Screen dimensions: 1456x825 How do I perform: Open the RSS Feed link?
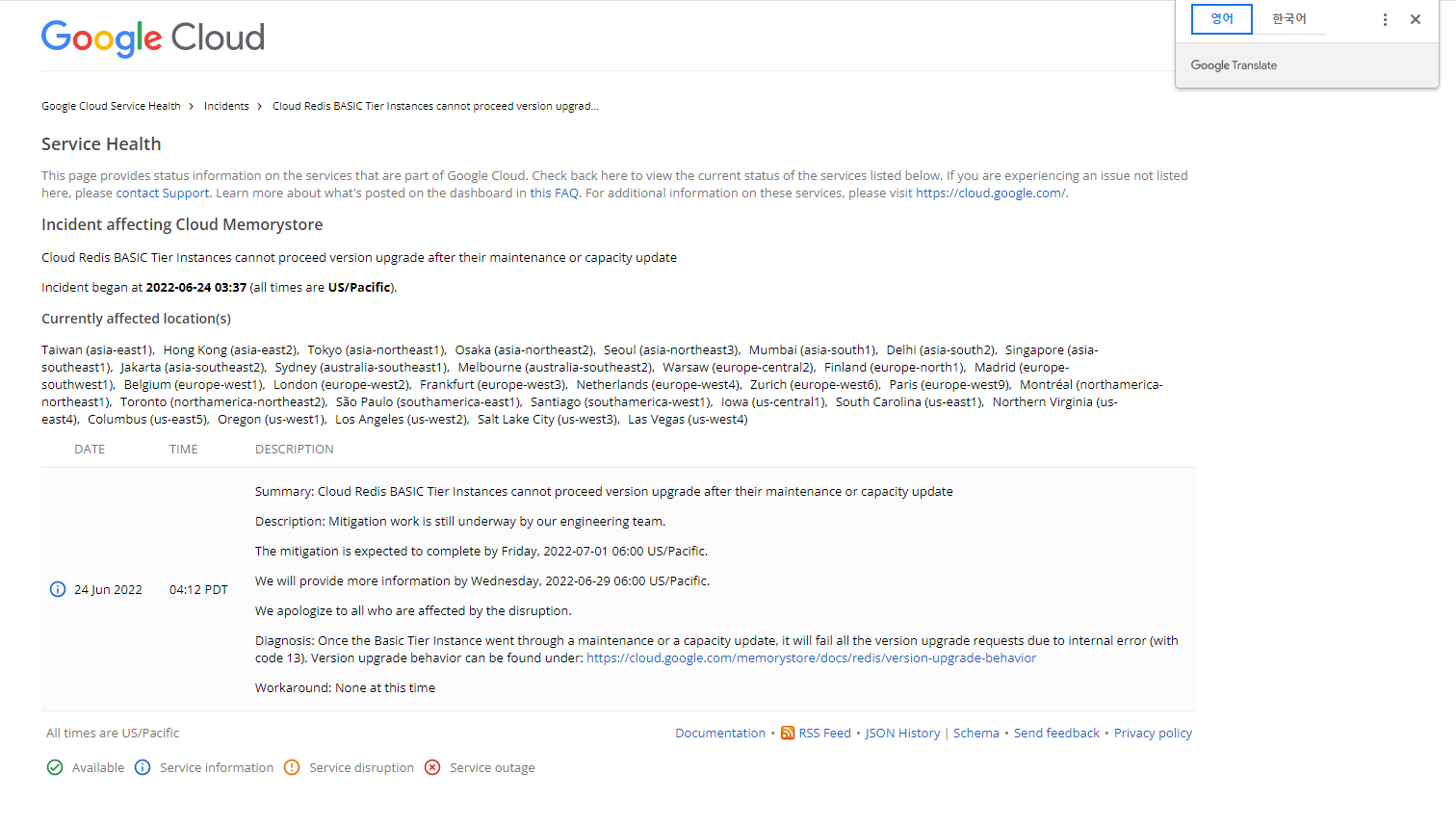[x=825, y=734]
